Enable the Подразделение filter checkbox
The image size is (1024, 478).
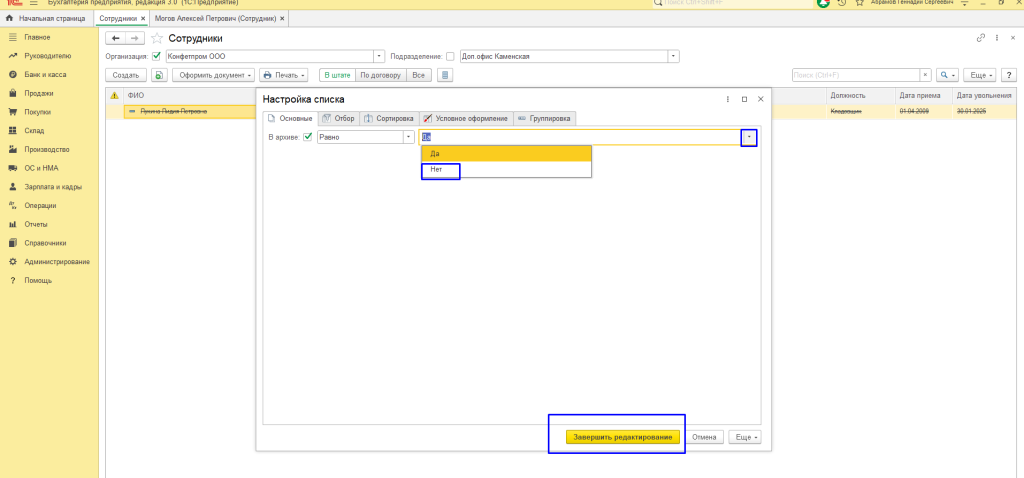(450, 56)
